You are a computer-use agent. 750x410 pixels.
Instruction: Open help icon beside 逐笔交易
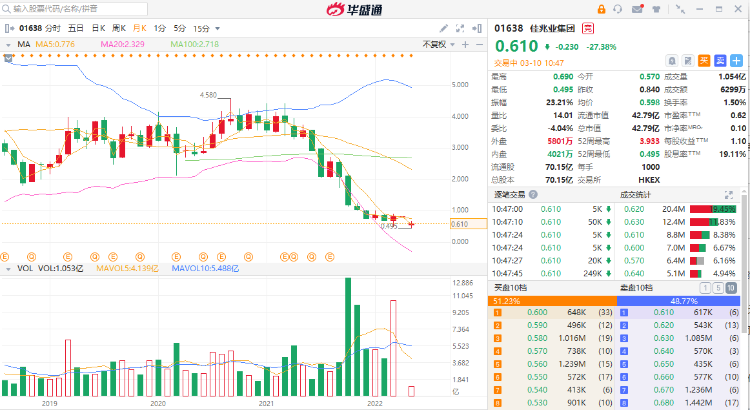533,195
